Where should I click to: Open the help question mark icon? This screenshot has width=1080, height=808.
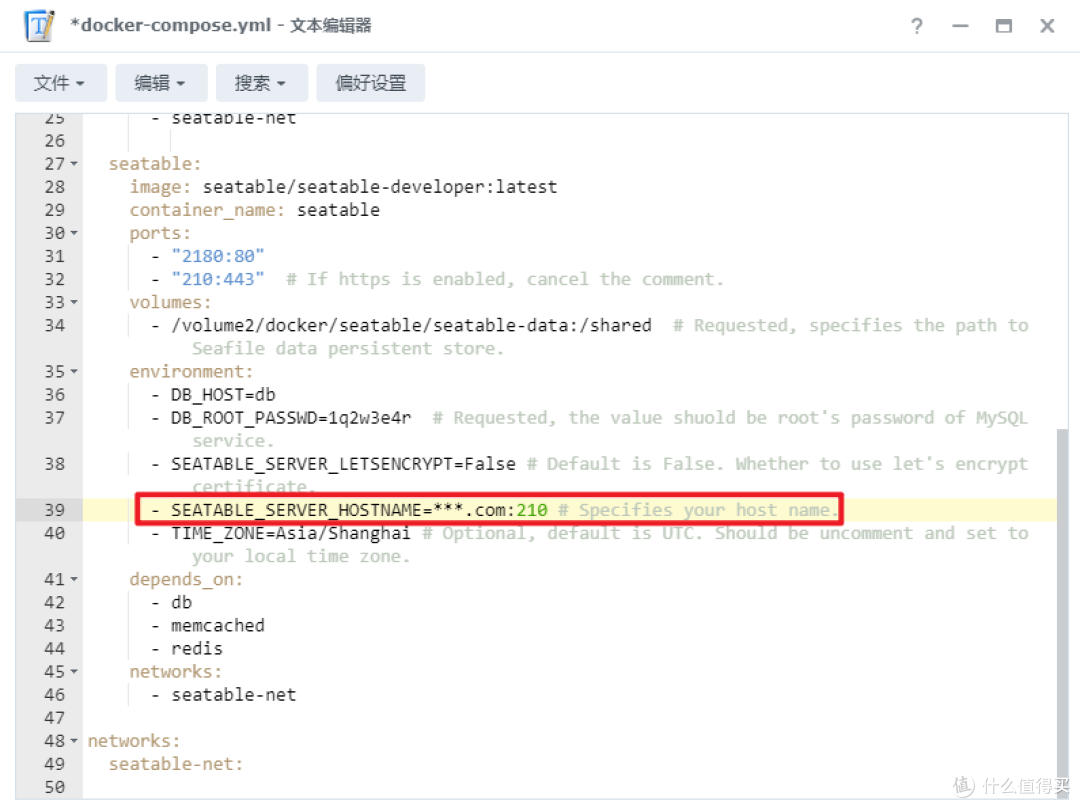pyautogui.click(x=917, y=27)
